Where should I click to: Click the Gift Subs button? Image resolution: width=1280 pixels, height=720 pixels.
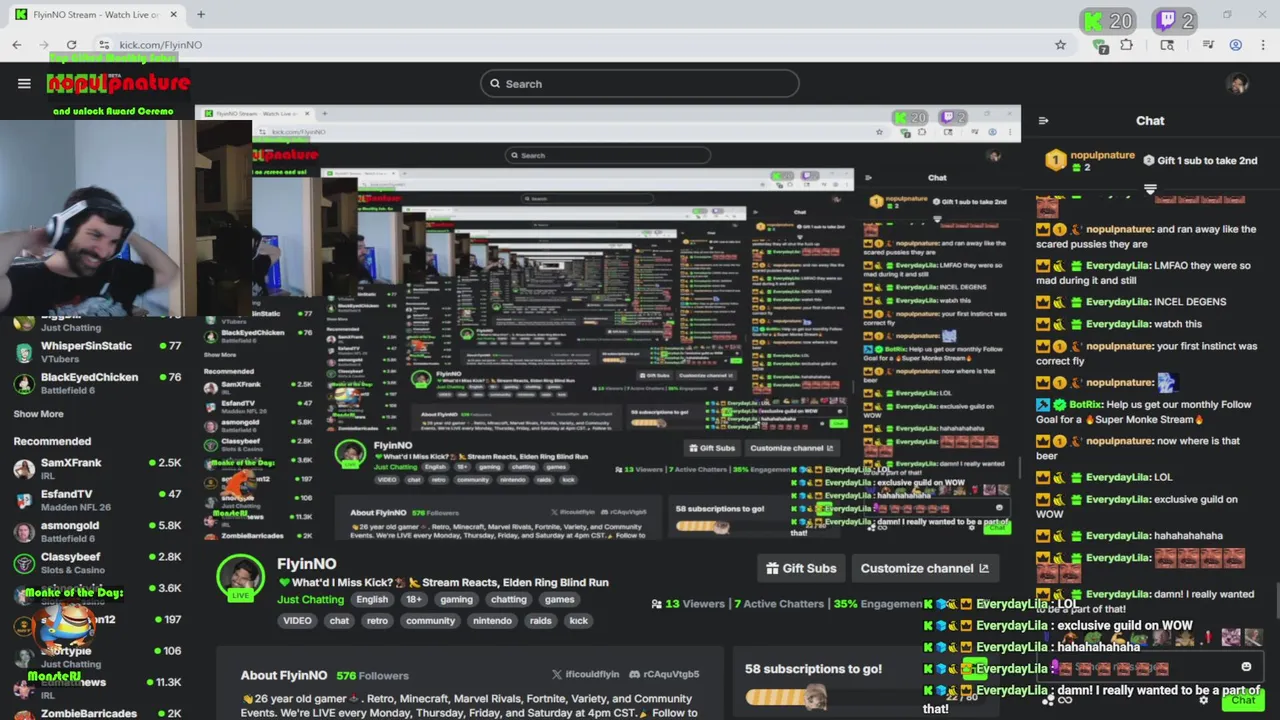pos(801,568)
